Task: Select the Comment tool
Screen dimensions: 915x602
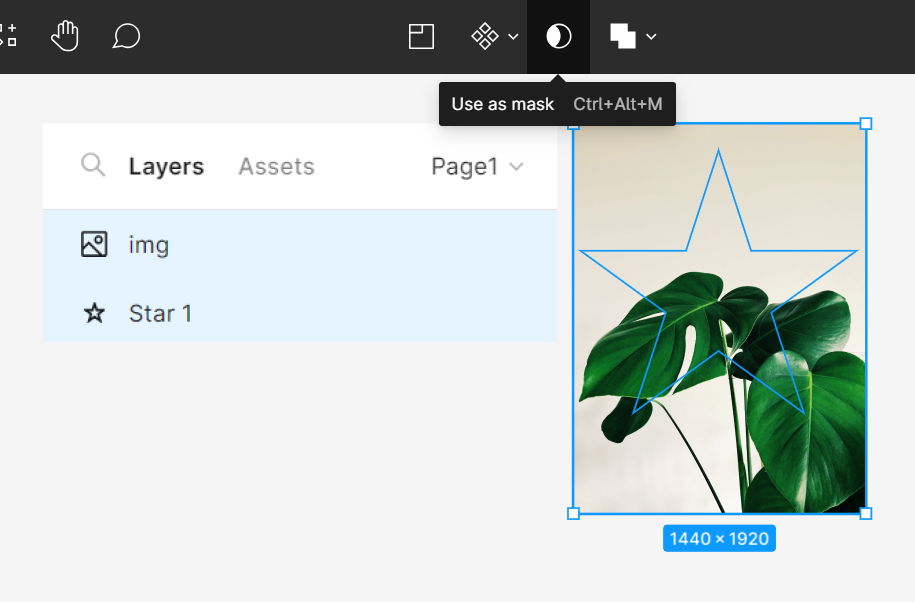Action: coord(126,36)
